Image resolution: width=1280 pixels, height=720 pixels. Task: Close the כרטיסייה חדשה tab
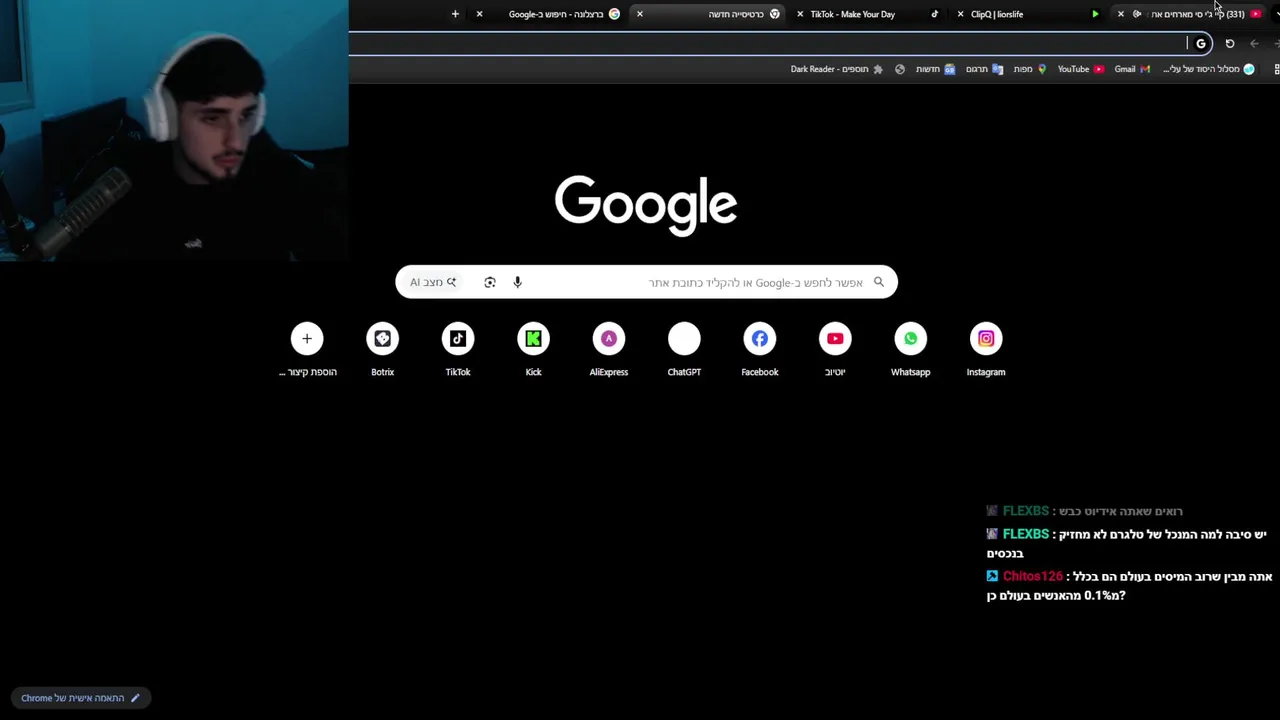640,14
